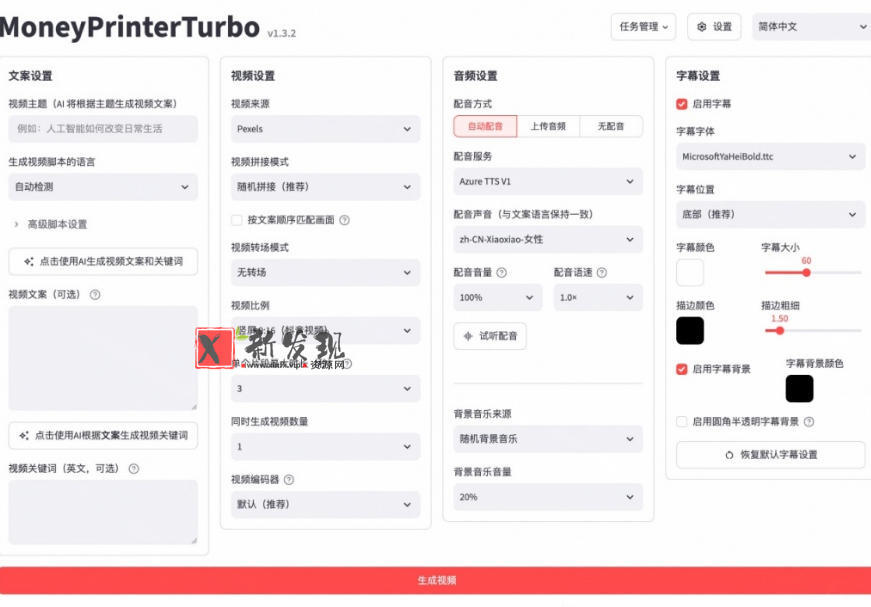This screenshot has height=607, width=871.
Task: Click help icon beside 按文案顺序匹配画面
Action: (x=344, y=220)
